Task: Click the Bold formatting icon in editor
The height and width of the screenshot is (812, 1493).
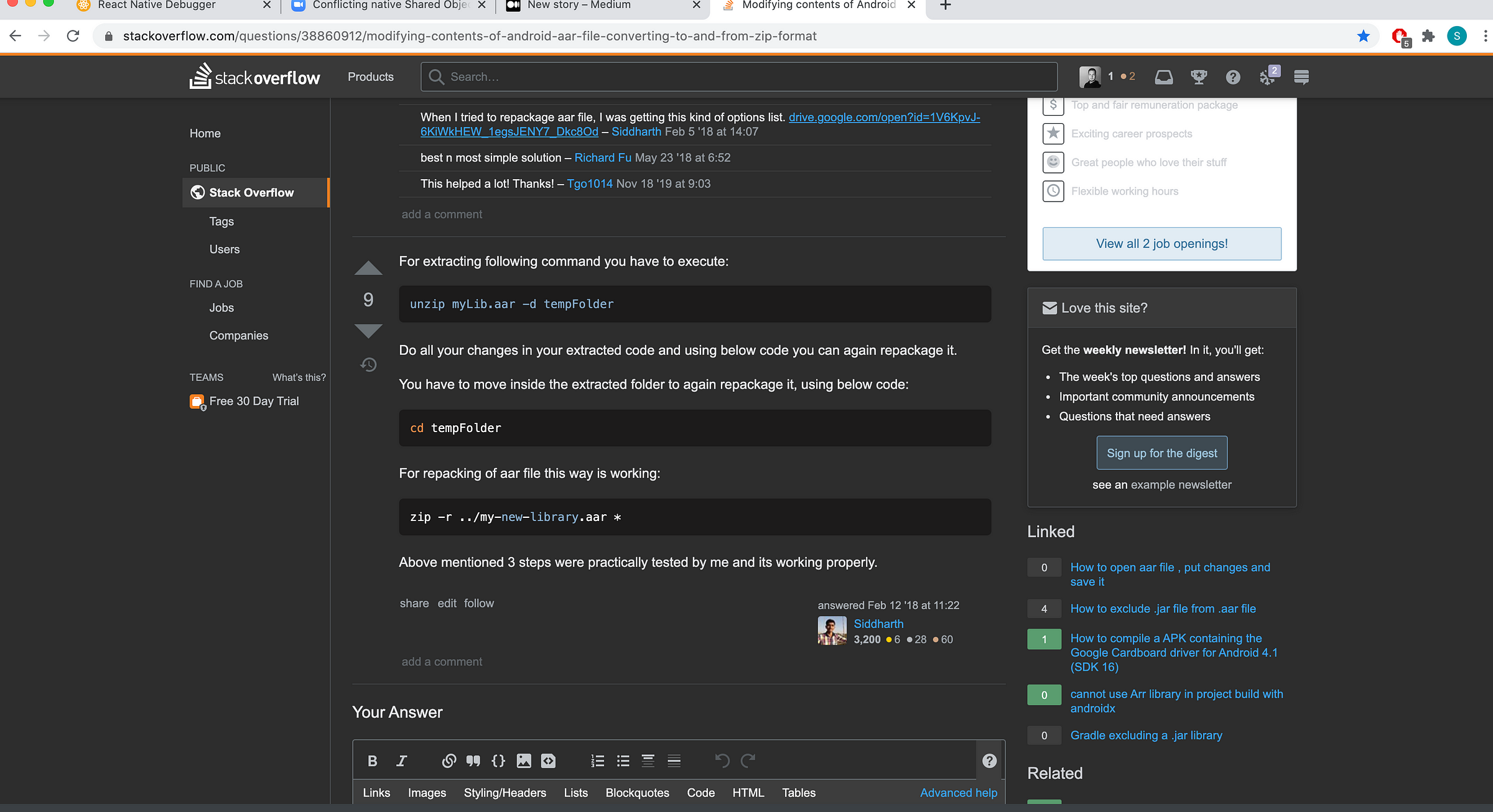Action: click(x=372, y=760)
